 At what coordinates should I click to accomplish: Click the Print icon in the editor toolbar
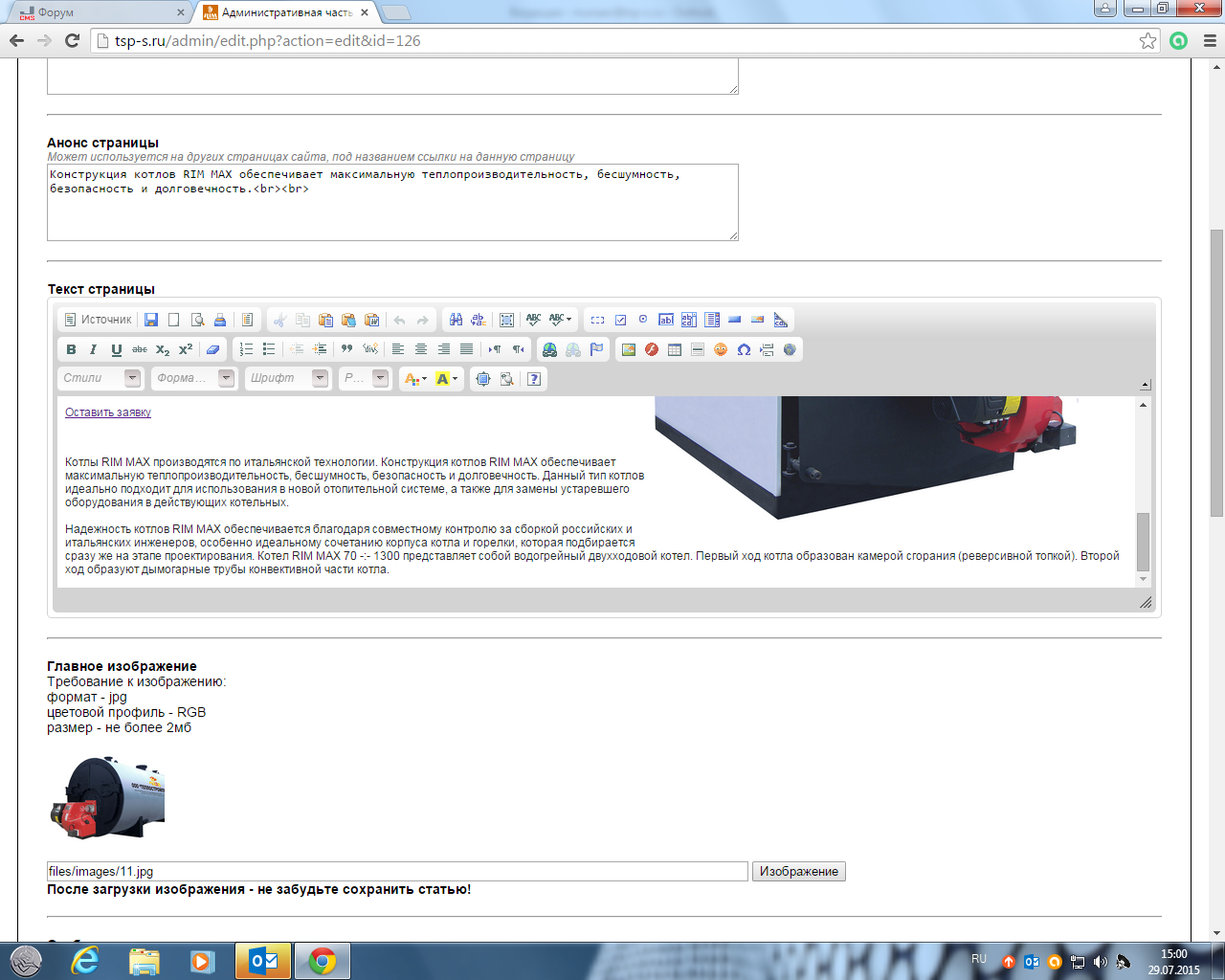tap(220, 320)
